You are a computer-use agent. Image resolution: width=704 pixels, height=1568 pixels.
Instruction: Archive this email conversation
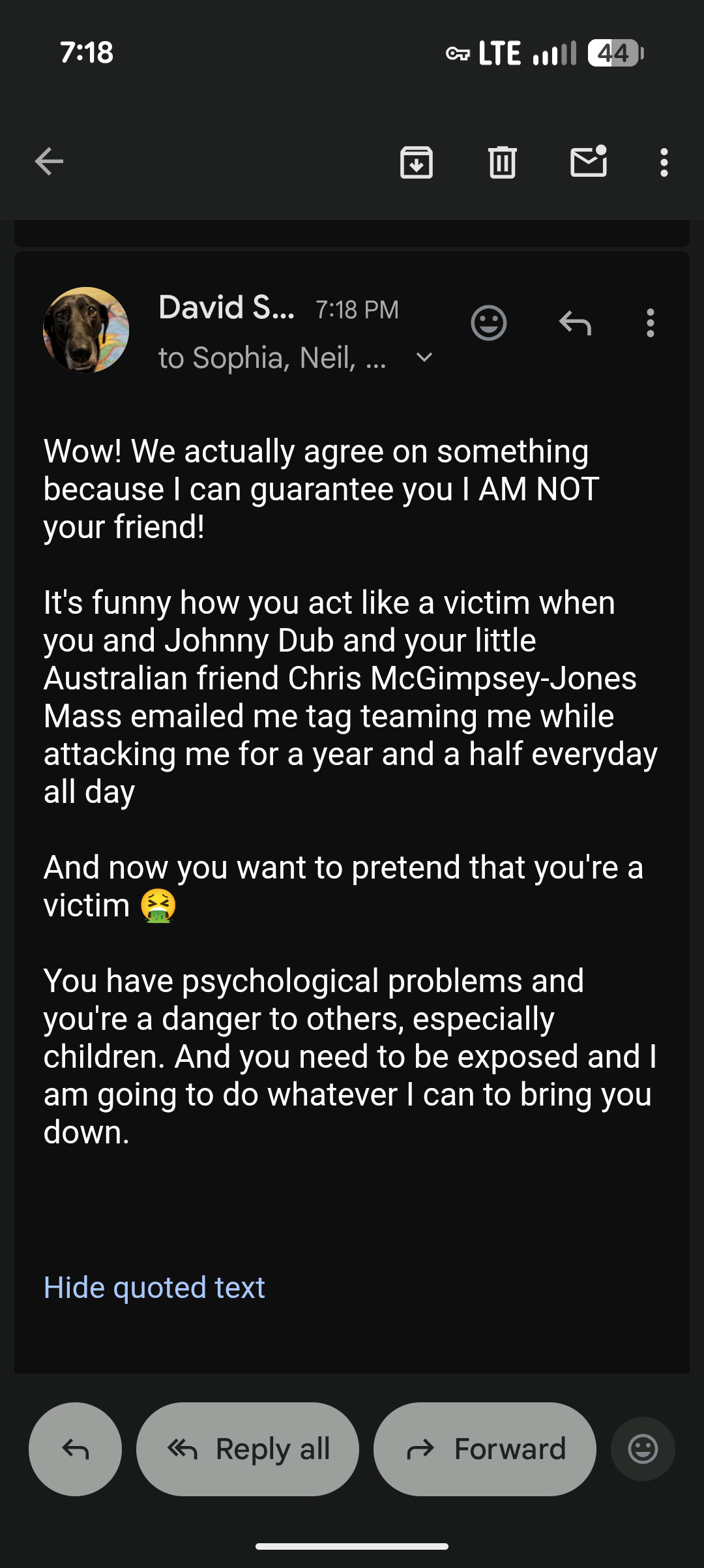tap(416, 162)
